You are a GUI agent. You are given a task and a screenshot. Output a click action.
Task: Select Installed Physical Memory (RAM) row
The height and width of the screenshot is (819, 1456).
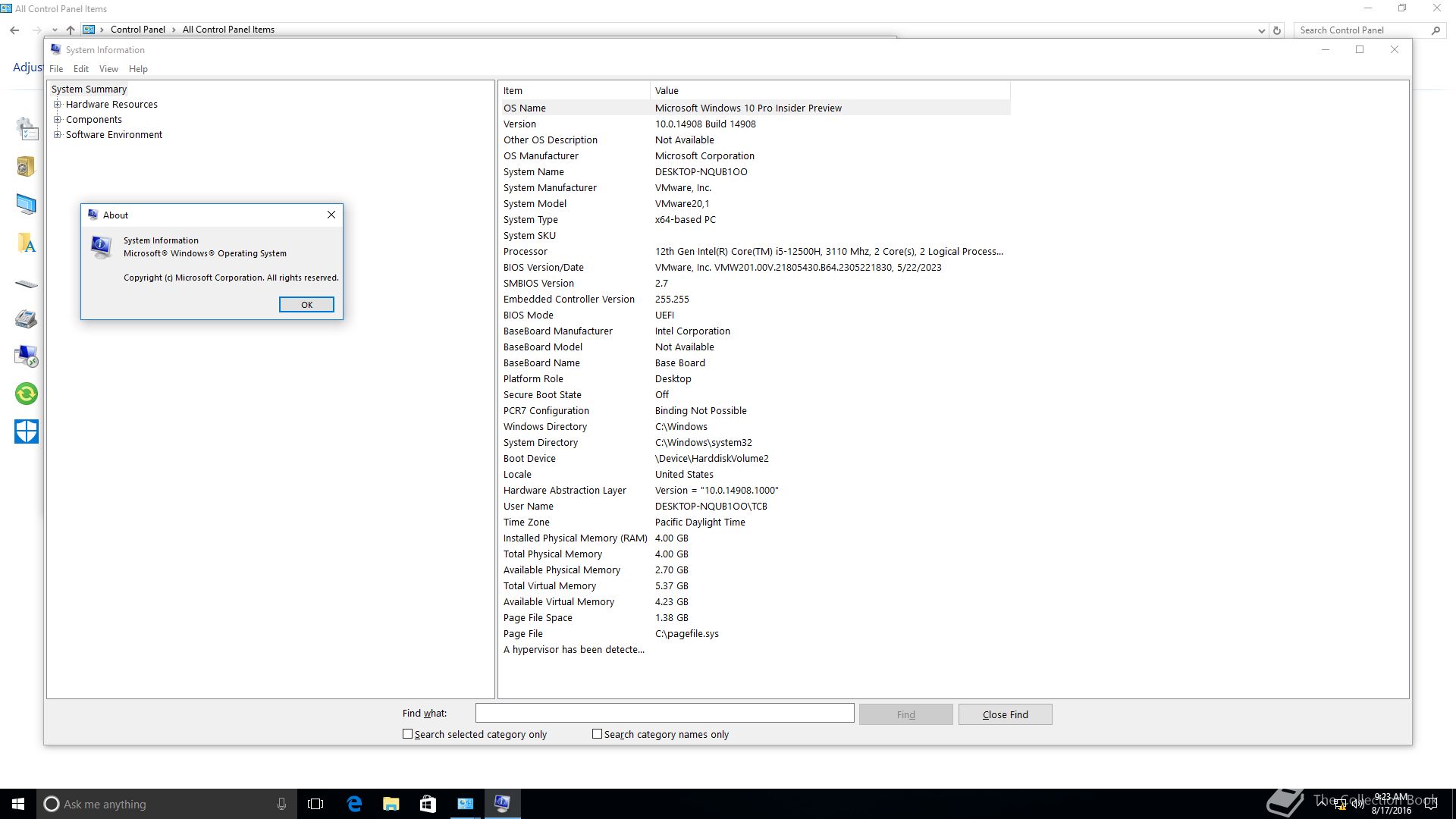point(755,538)
